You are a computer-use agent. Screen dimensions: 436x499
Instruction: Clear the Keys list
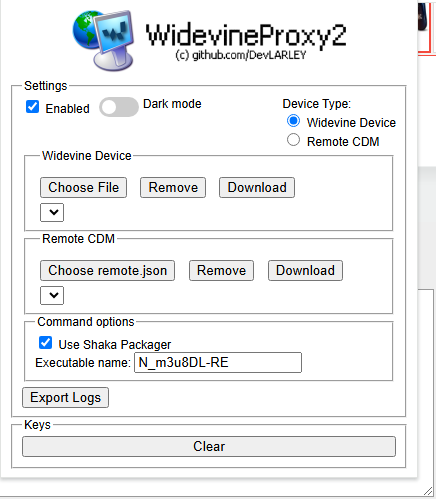click(209, 446)
